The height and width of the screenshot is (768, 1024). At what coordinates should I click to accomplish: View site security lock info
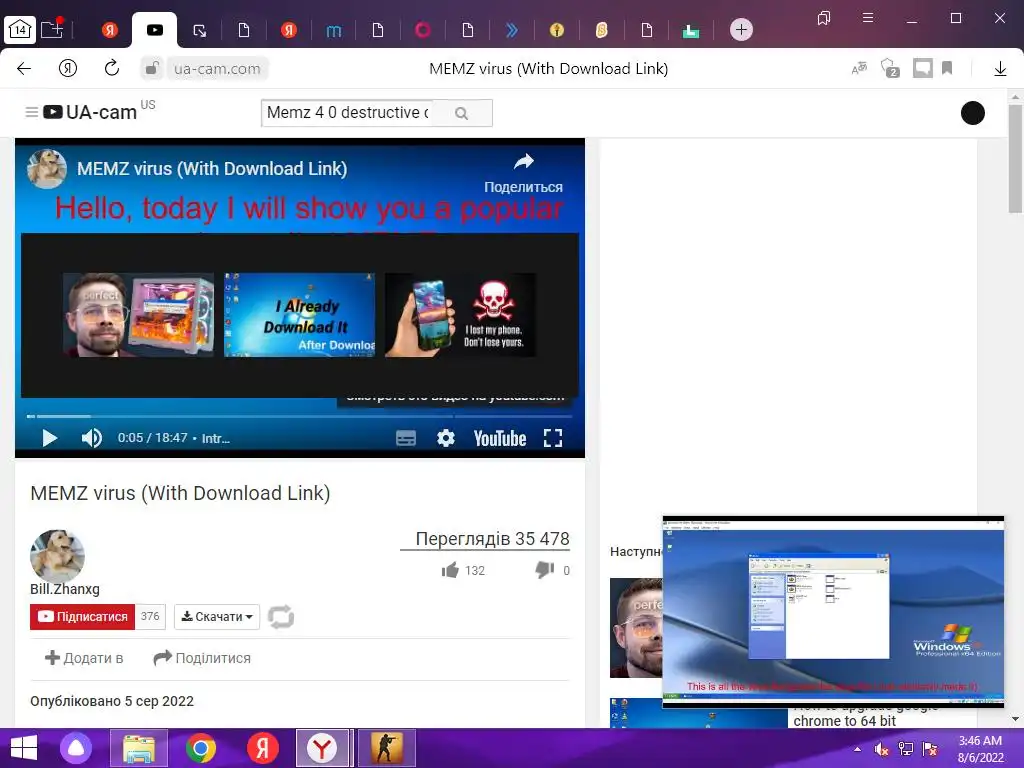[x=152, y=69]
